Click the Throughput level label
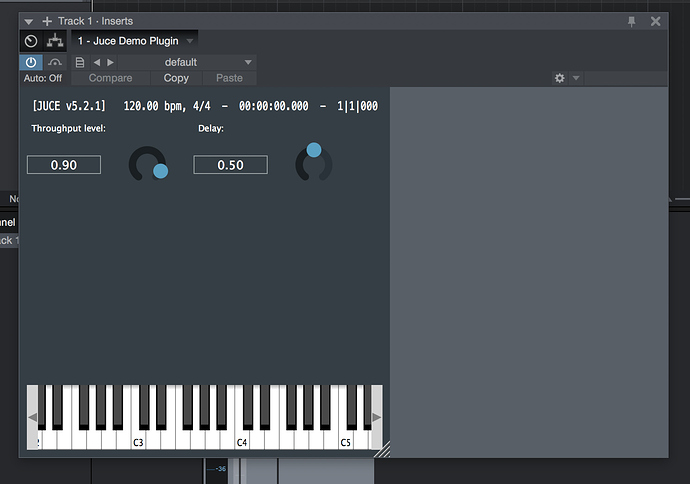 tap(69, 128)
